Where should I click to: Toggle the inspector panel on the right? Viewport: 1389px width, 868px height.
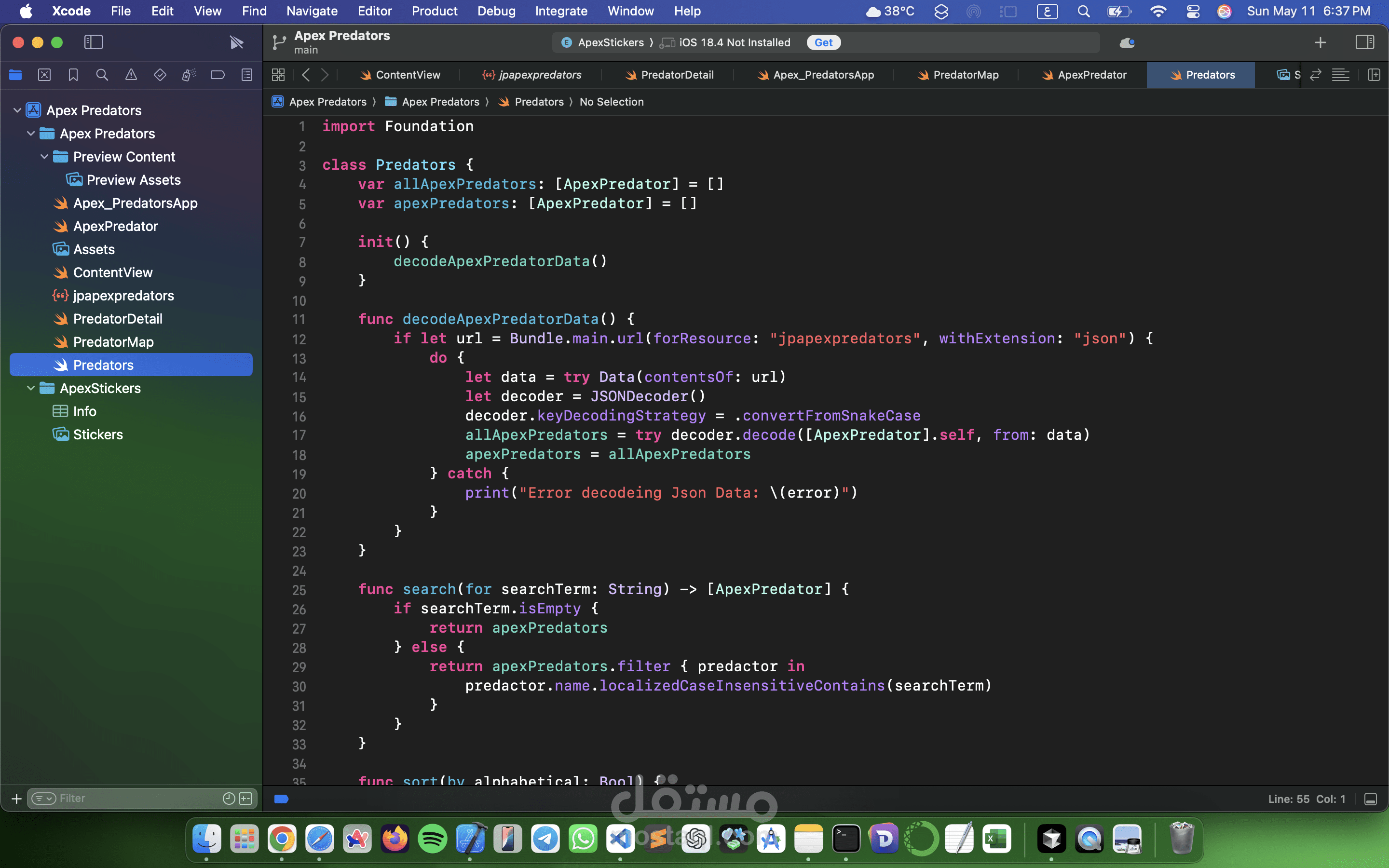[1364, 42]
